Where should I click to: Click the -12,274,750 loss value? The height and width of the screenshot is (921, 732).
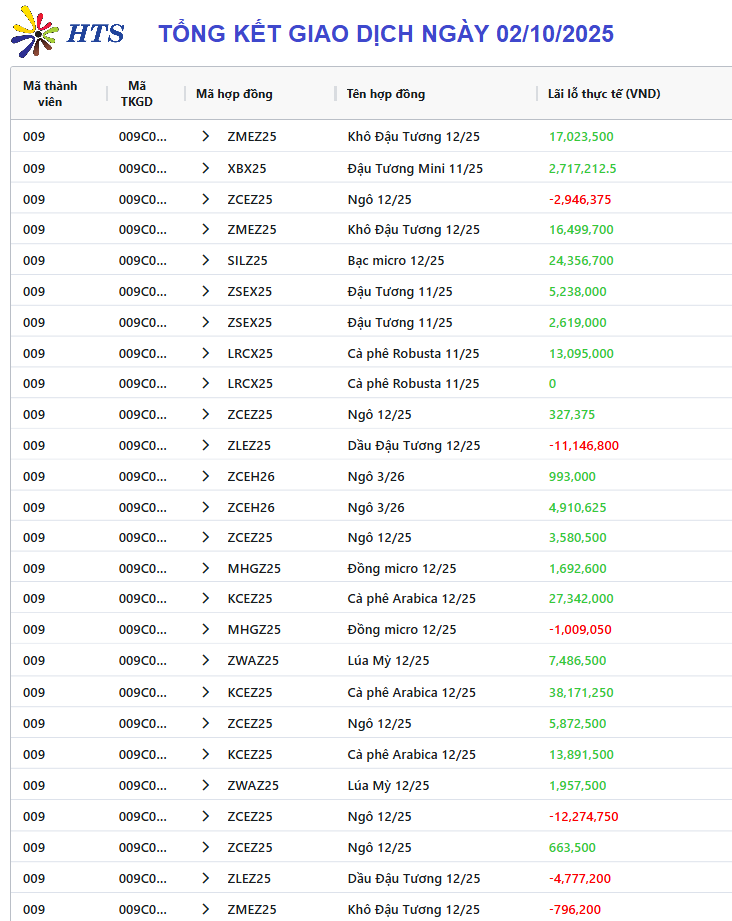pos(583,816)
